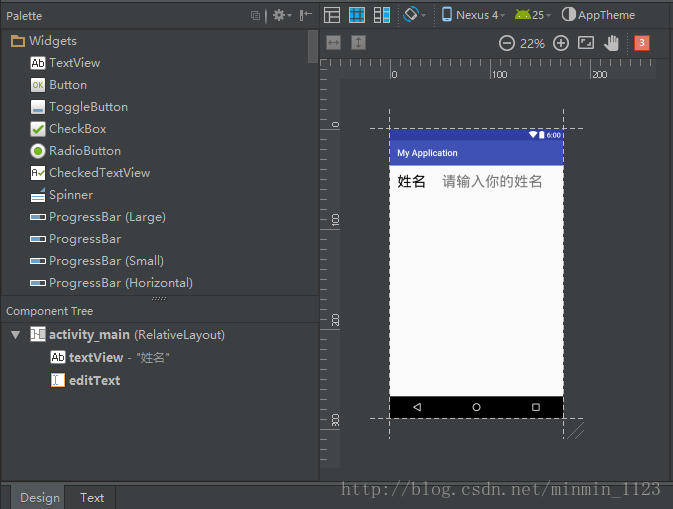Activate the pan hand tool
Image resolution: width=673 pixels, height=509 pixels.
pos(611,43)
